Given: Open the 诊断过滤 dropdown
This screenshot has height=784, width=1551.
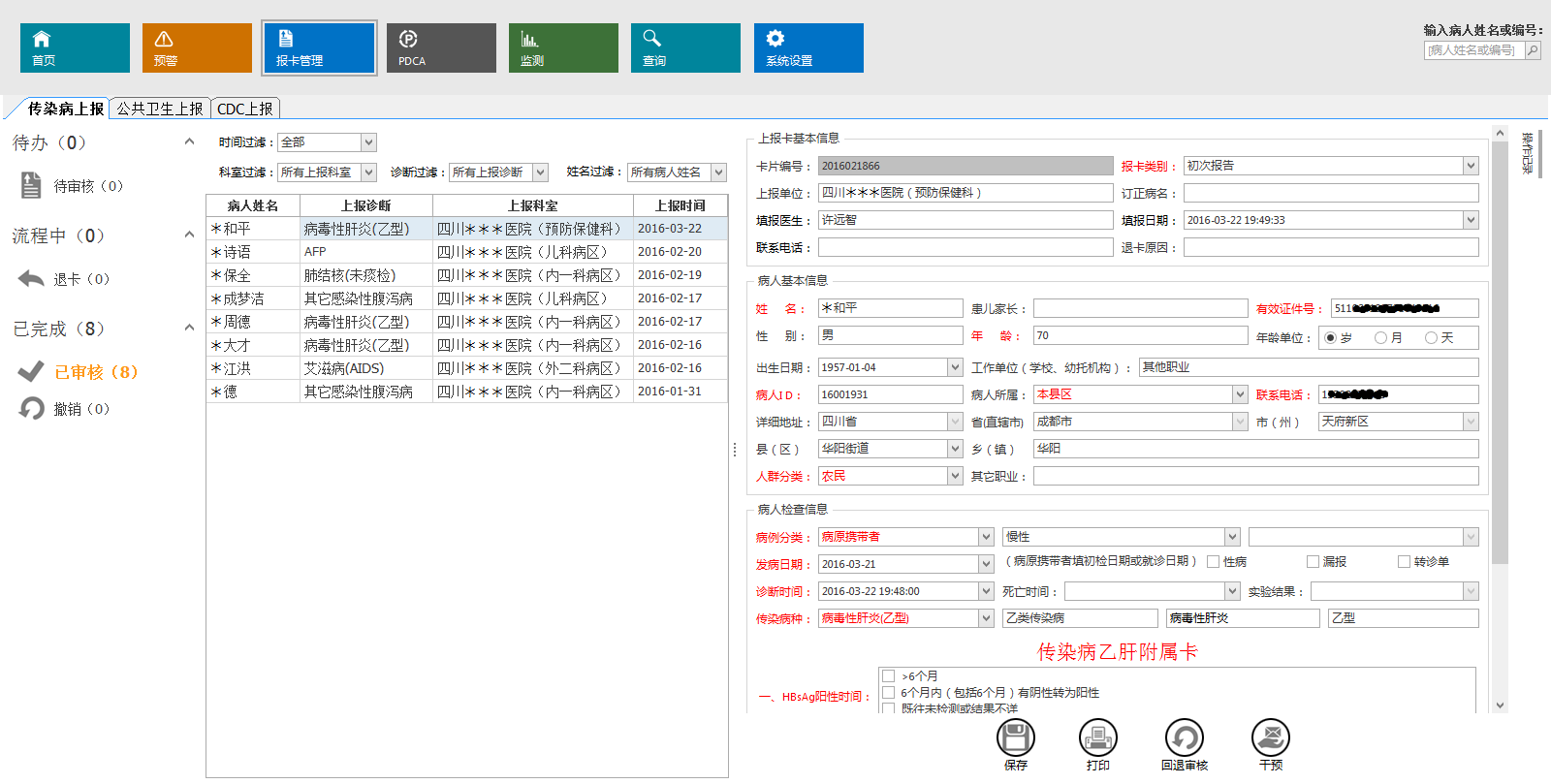Looking at the screenshot, I should click(x=541, y=172).
